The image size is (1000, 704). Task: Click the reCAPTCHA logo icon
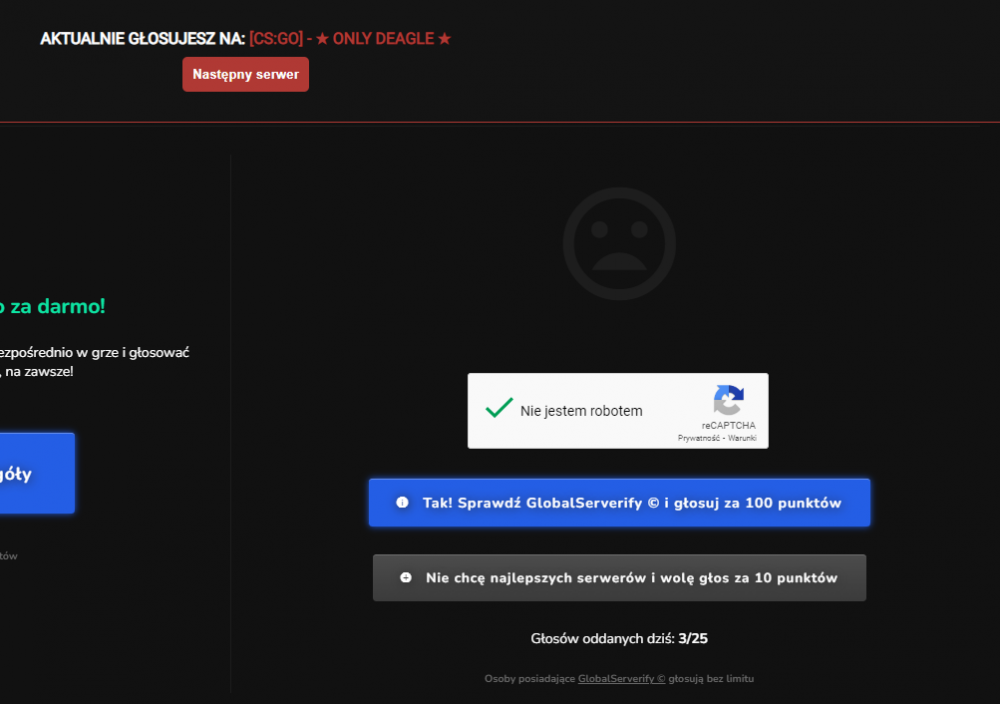tap(729, 400)
